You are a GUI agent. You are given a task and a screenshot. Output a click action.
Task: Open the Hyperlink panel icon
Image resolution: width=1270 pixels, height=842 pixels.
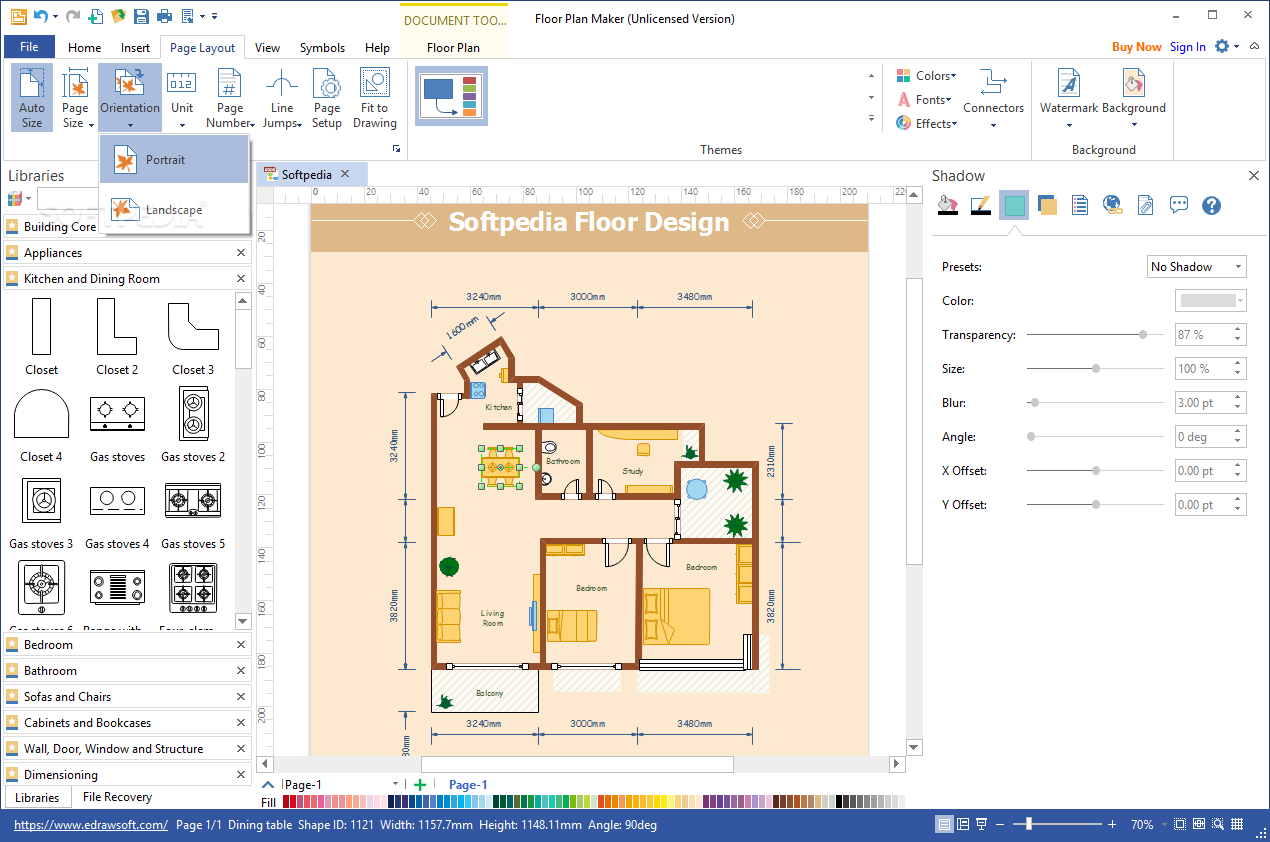tap(1112, 205)
